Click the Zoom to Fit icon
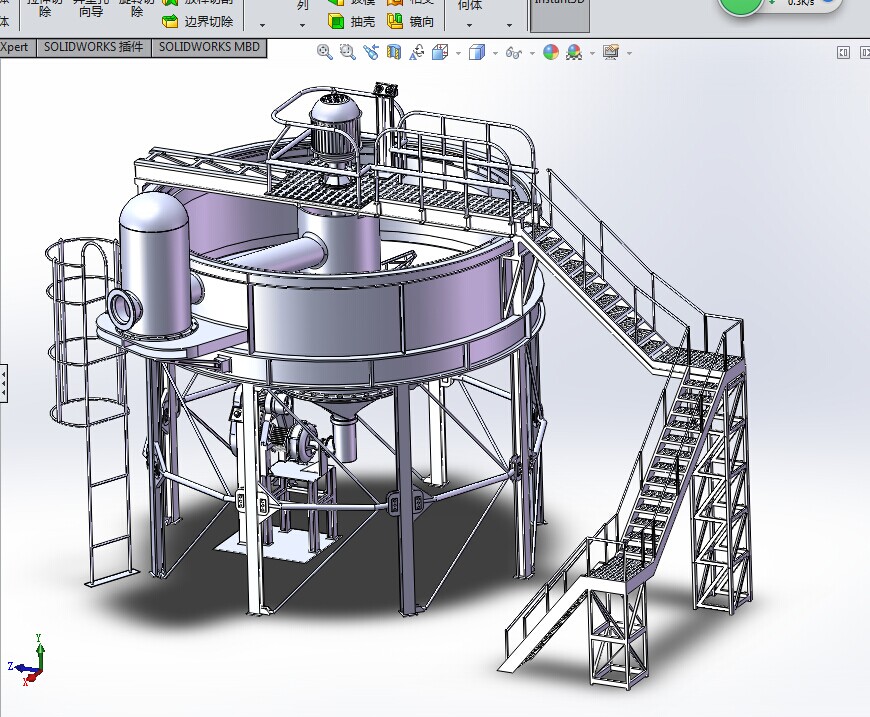 tap(325, 52)
